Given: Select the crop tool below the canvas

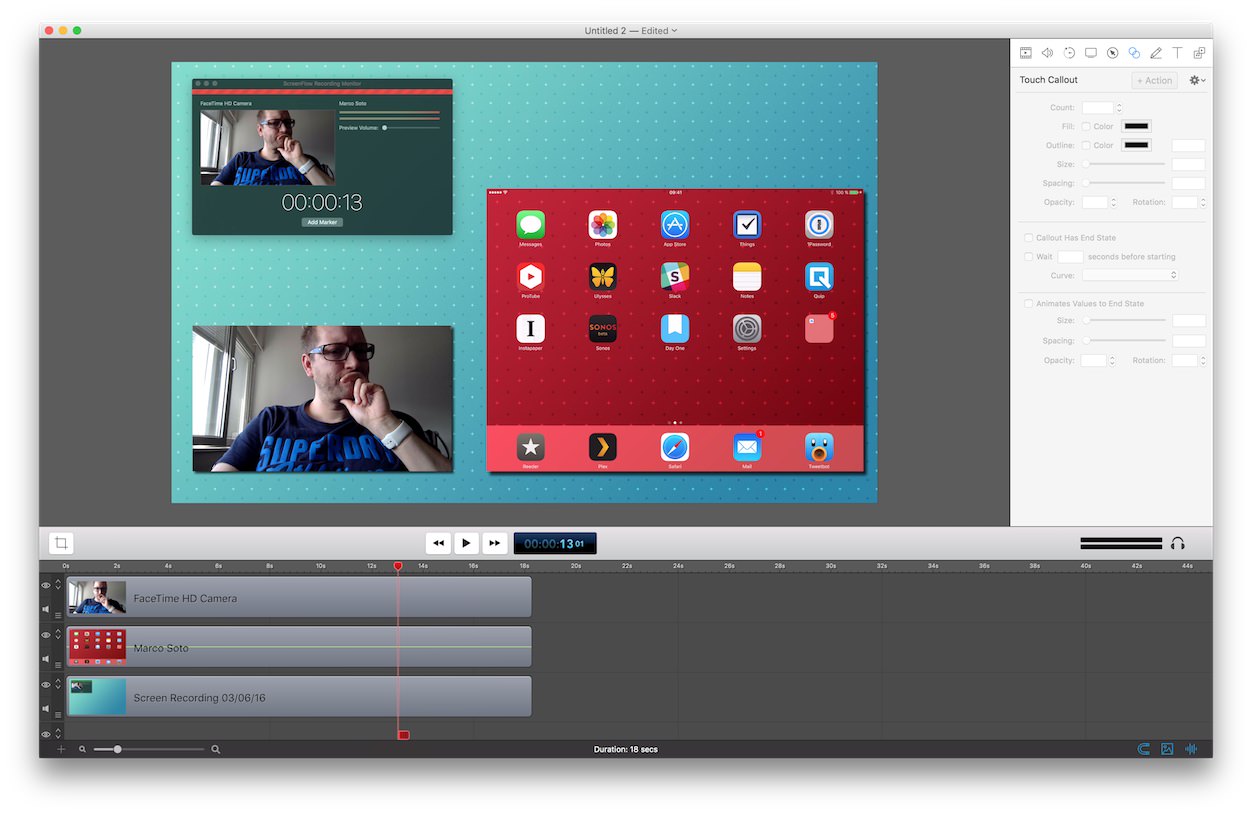Looking at the screenshot, I should 61,543.
